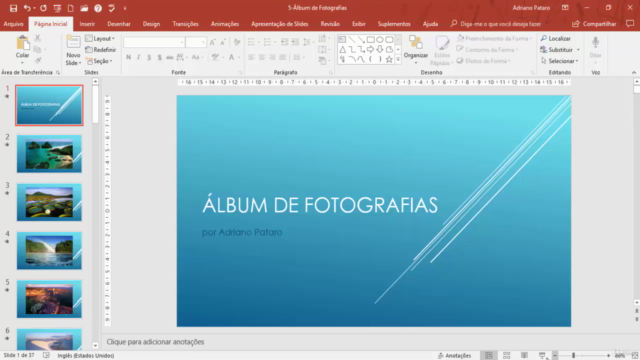Screen dimensions: 640x360
Task: Click the Estilos Rápidos icon
Action: (x=442, y=42)
